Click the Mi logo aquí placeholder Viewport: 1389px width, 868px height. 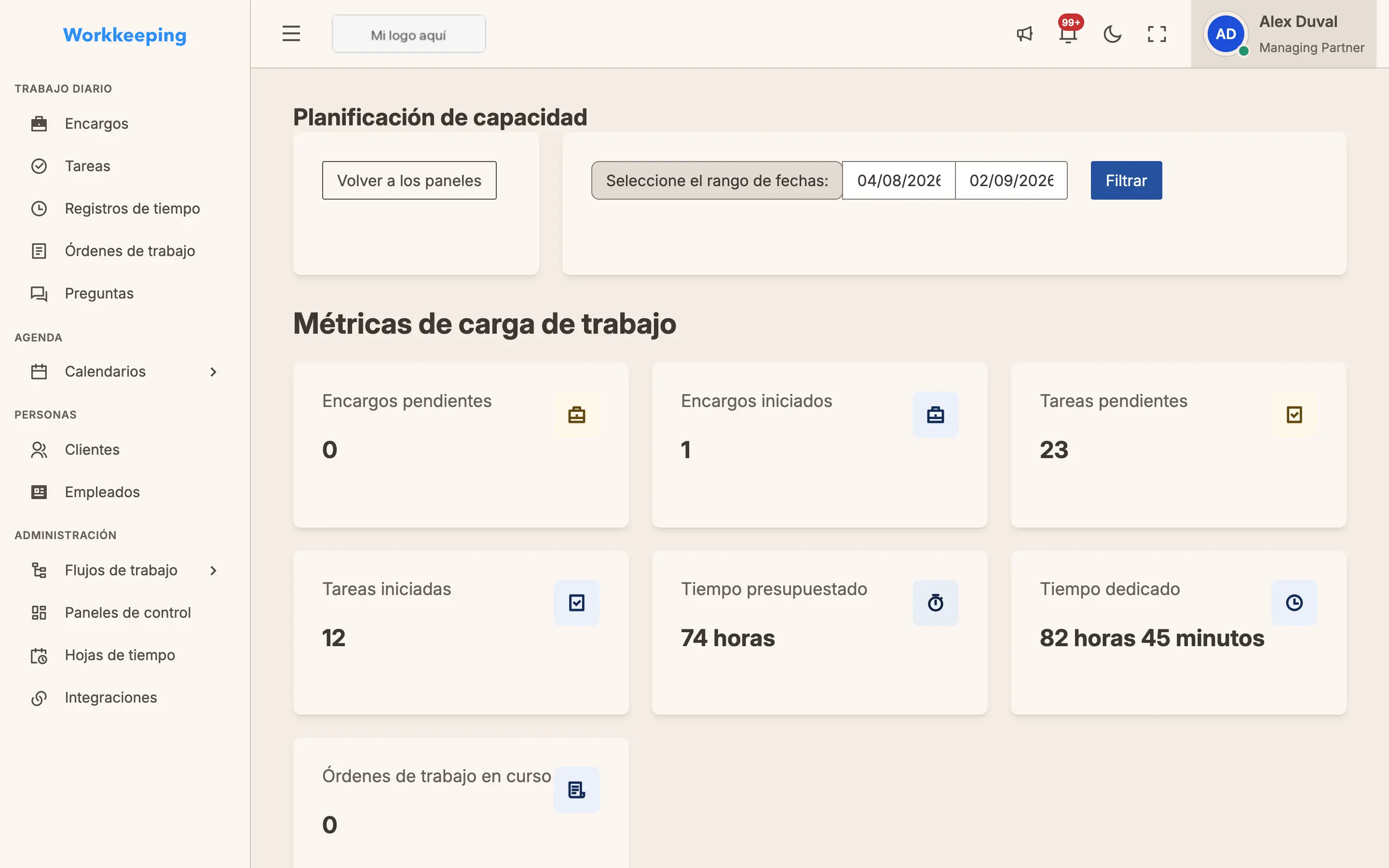tap(409, 34)
